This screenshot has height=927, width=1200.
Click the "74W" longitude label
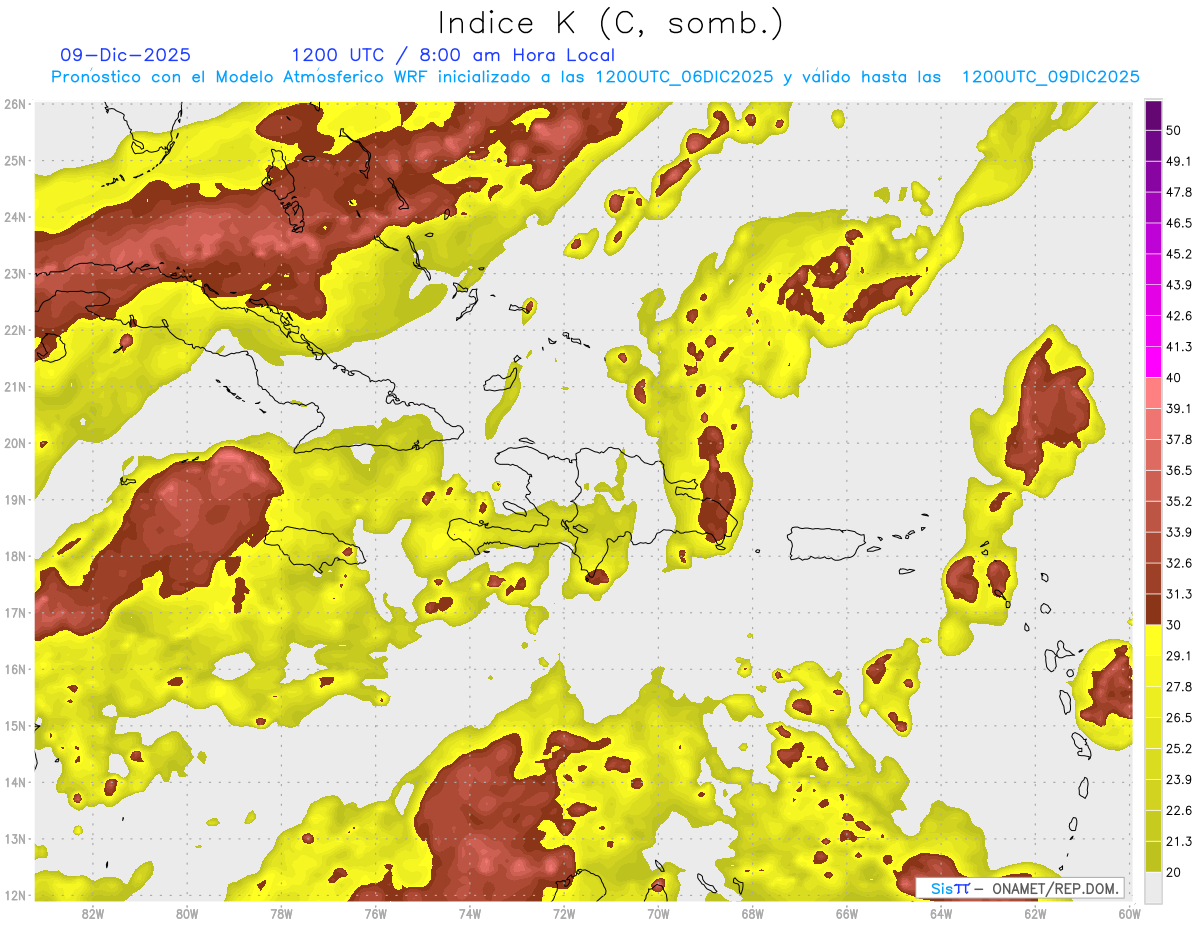coord(470,913)
